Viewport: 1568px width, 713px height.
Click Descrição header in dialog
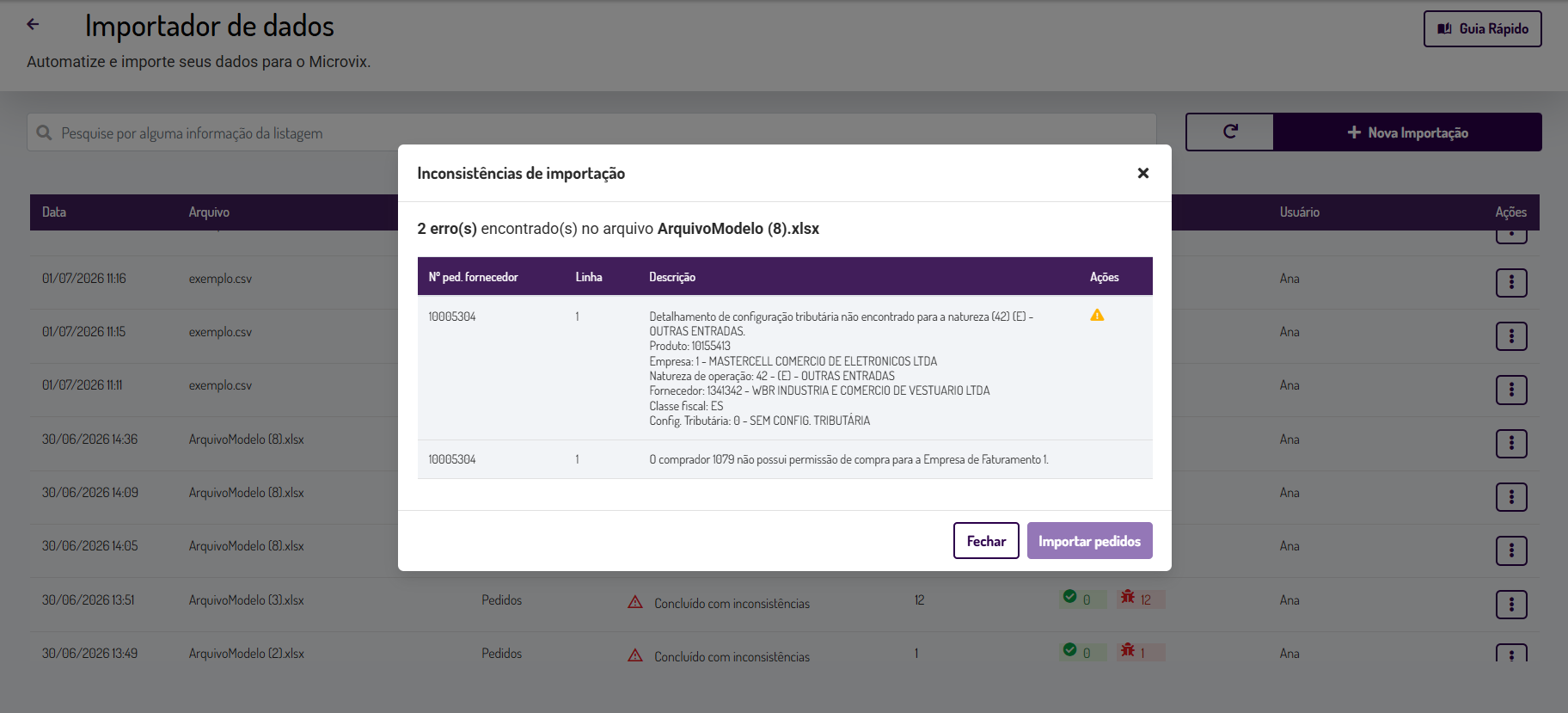(672, 277)
